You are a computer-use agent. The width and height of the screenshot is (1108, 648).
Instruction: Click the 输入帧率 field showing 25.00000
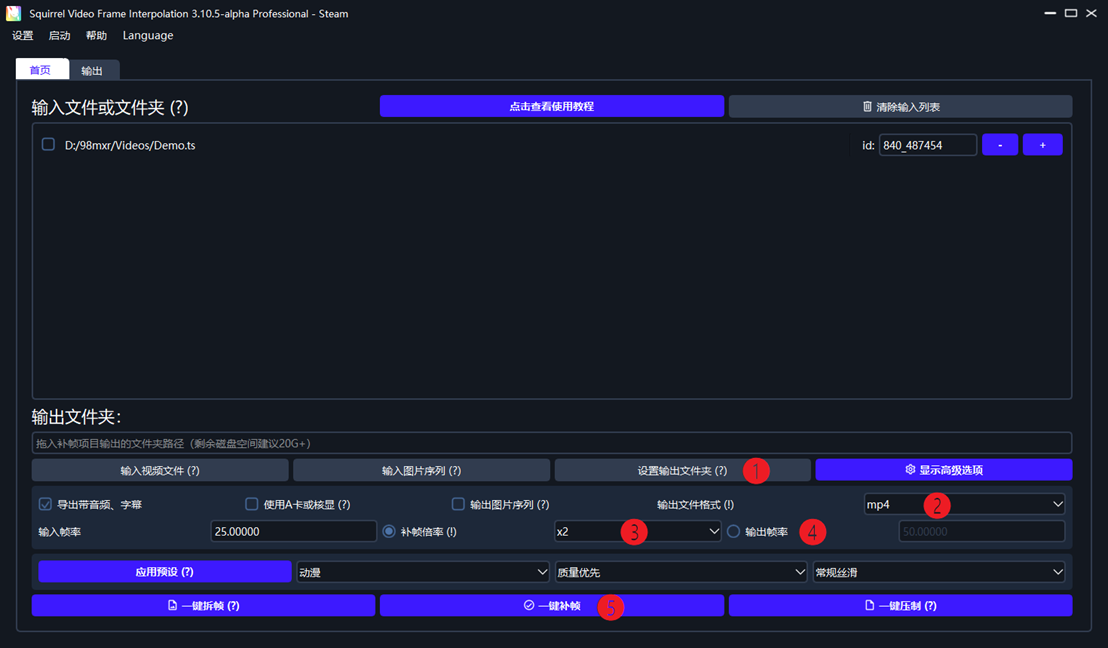[293, 531]
